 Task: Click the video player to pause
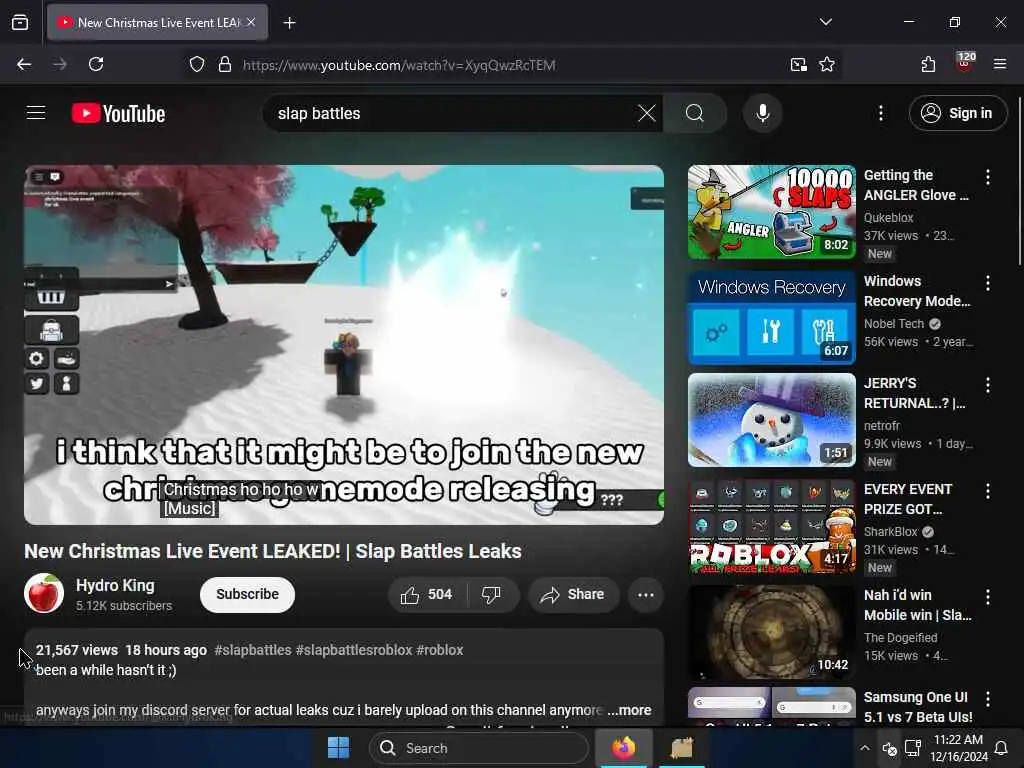point(344,344)
